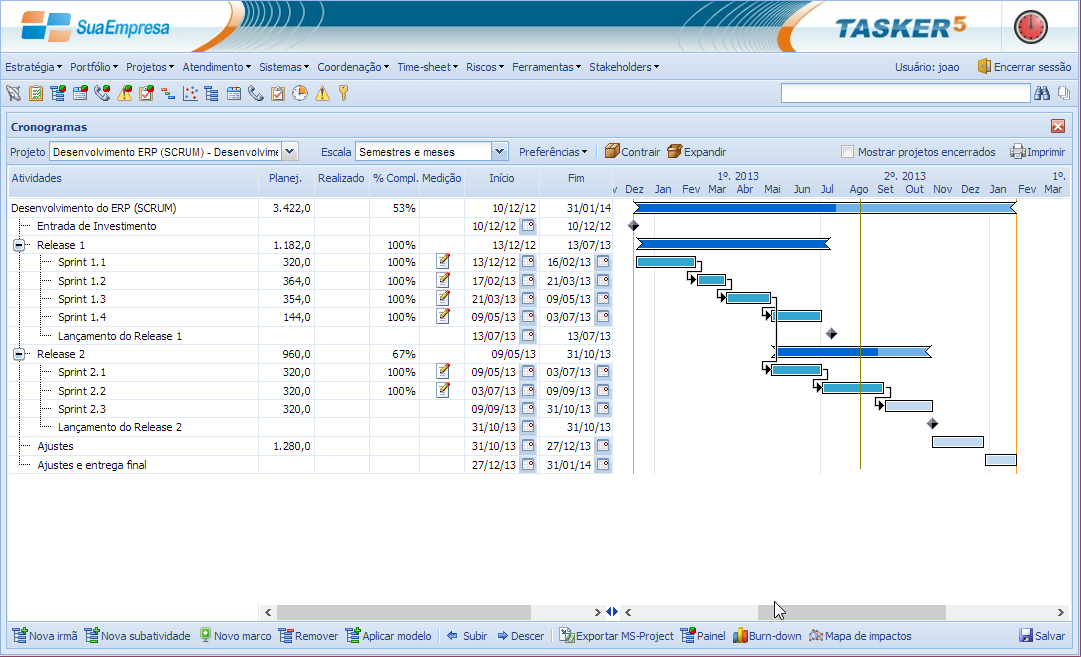Click the Nova irmã button
This screenshot has width=1081, height=657.
coord(45,636)
